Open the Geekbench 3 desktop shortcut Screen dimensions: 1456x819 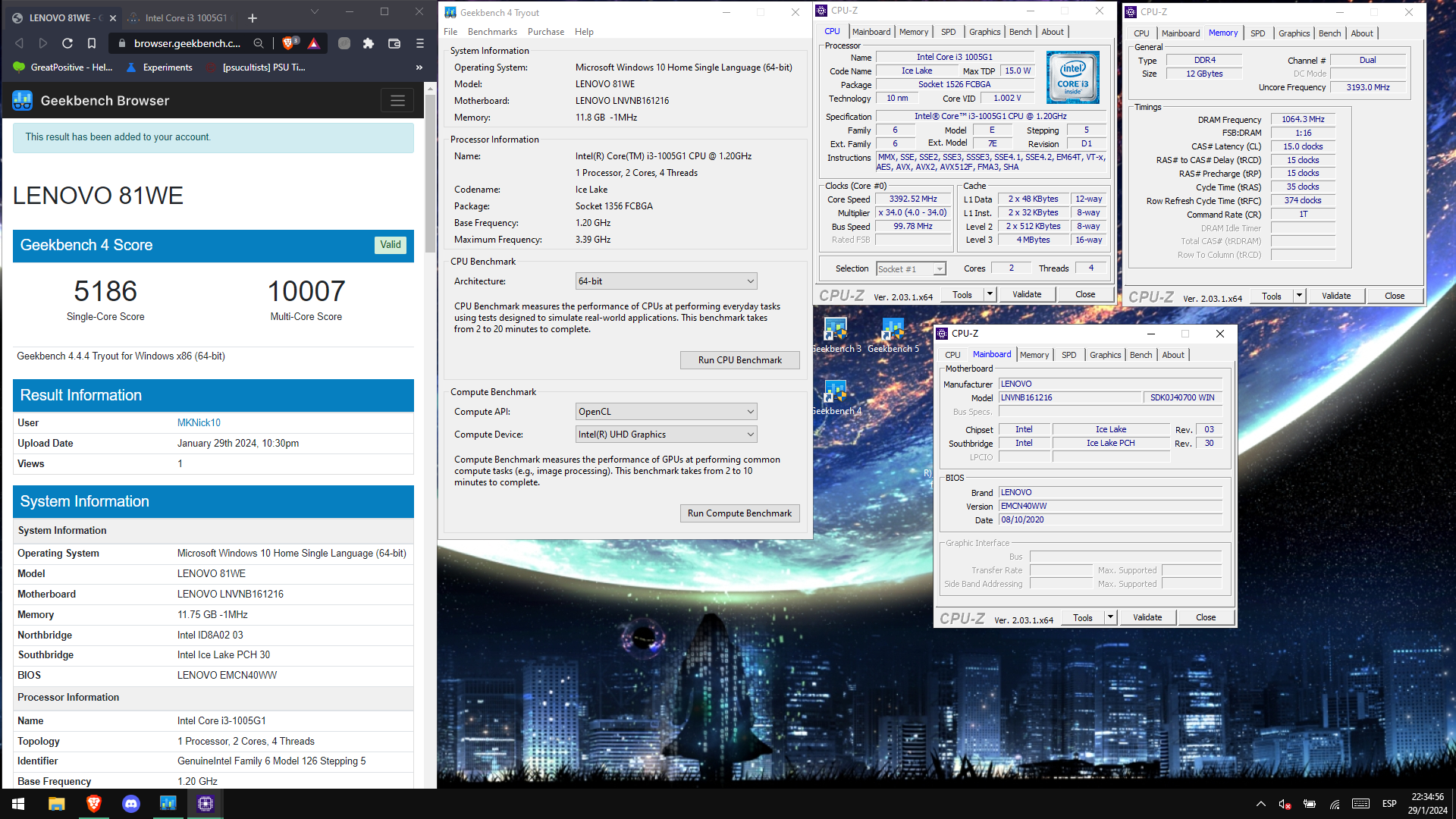coord(836,335)
